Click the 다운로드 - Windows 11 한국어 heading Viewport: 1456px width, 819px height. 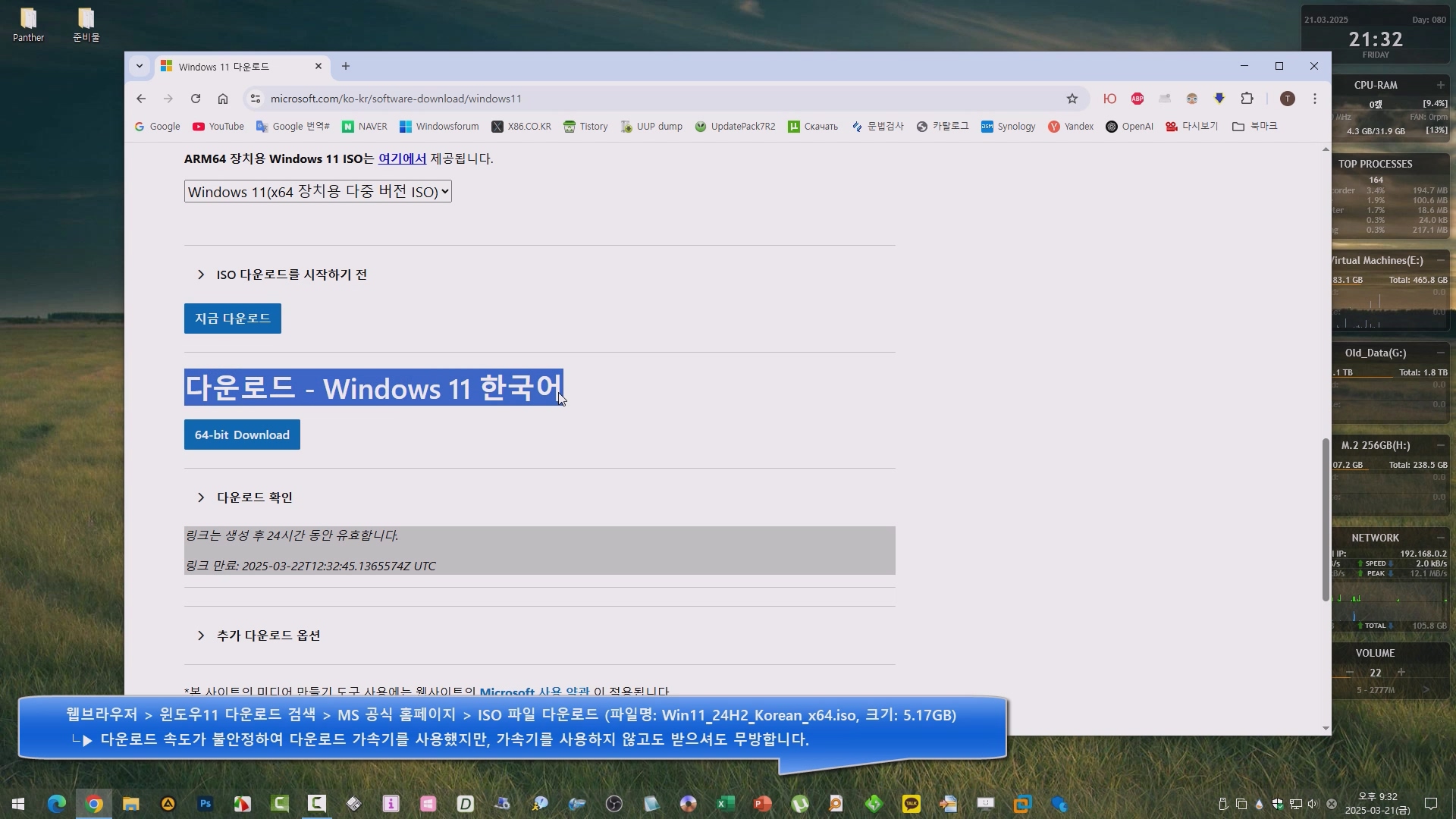[x=374, y=388]
